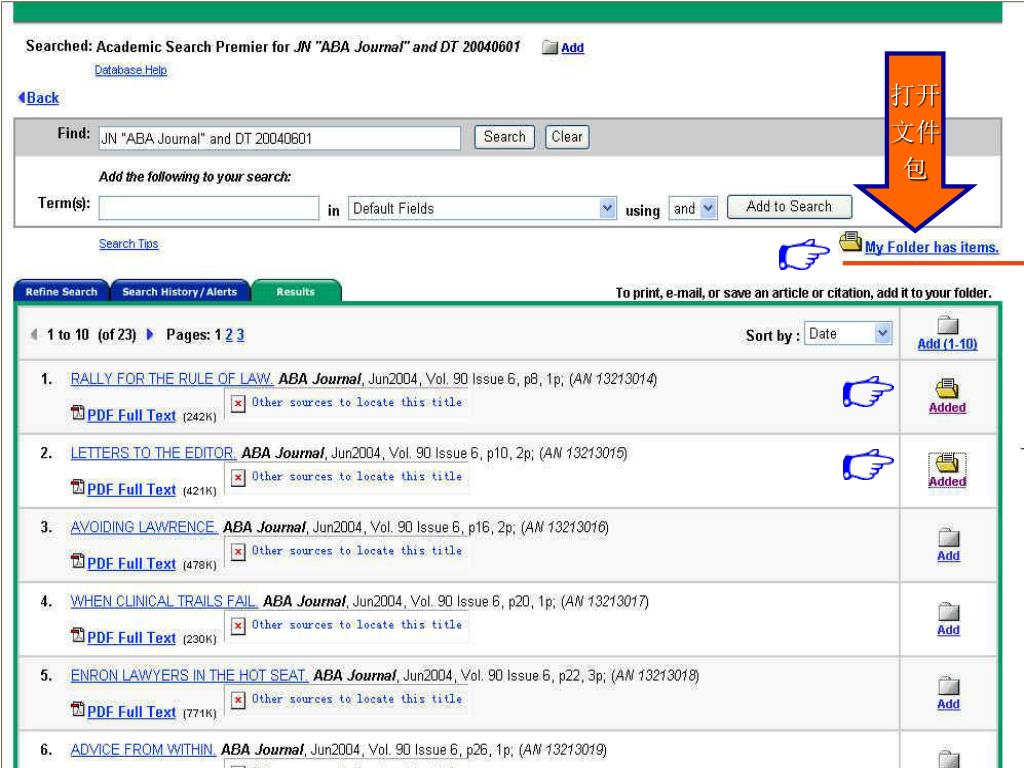
Task: Click the Add folder icon for WHEN CLINICAL TRAILS FAIL
Action: click(948, 612)
